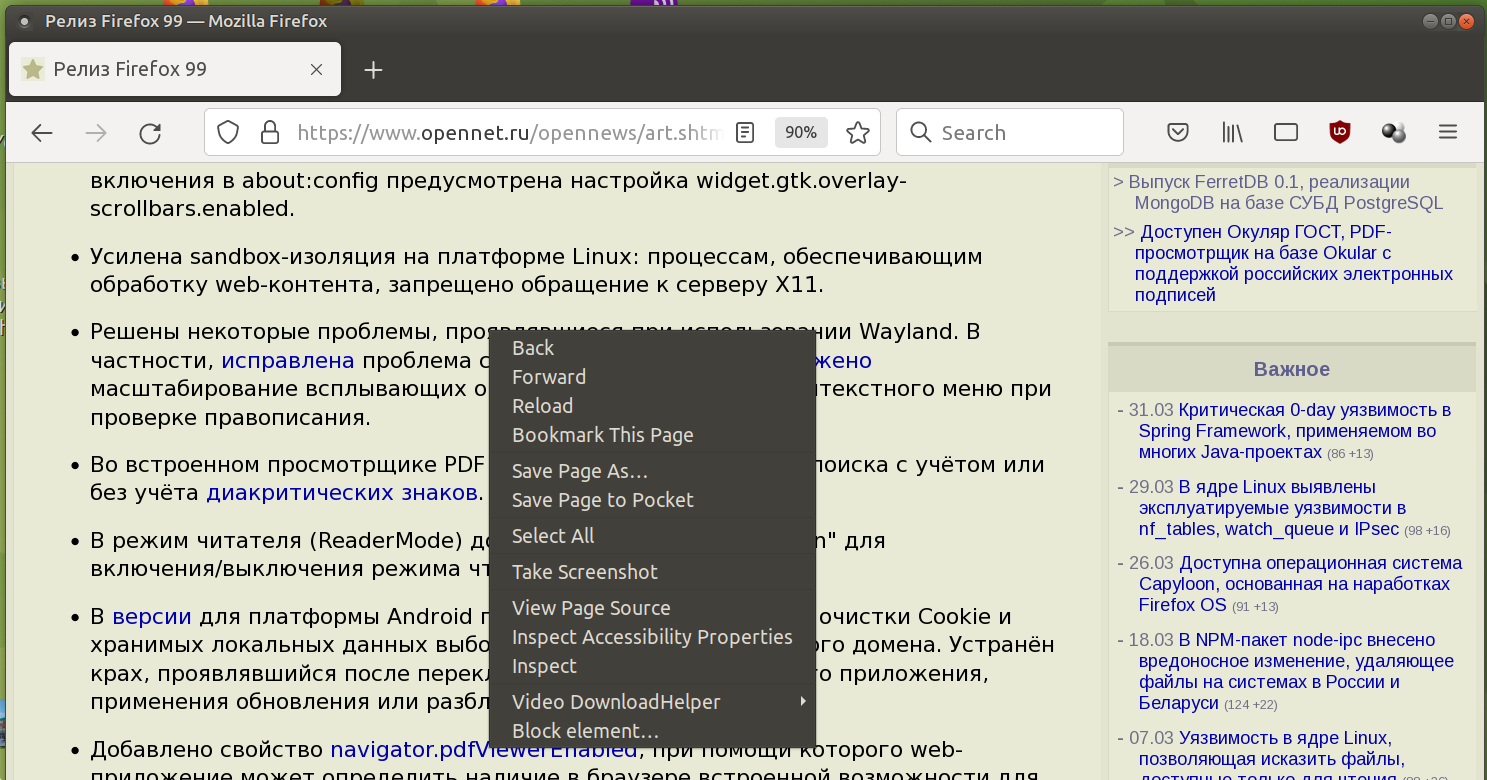Choose View Page Source menu entry
The width and height of the screenshot is (1487, 780).
(x=591, y=608)
